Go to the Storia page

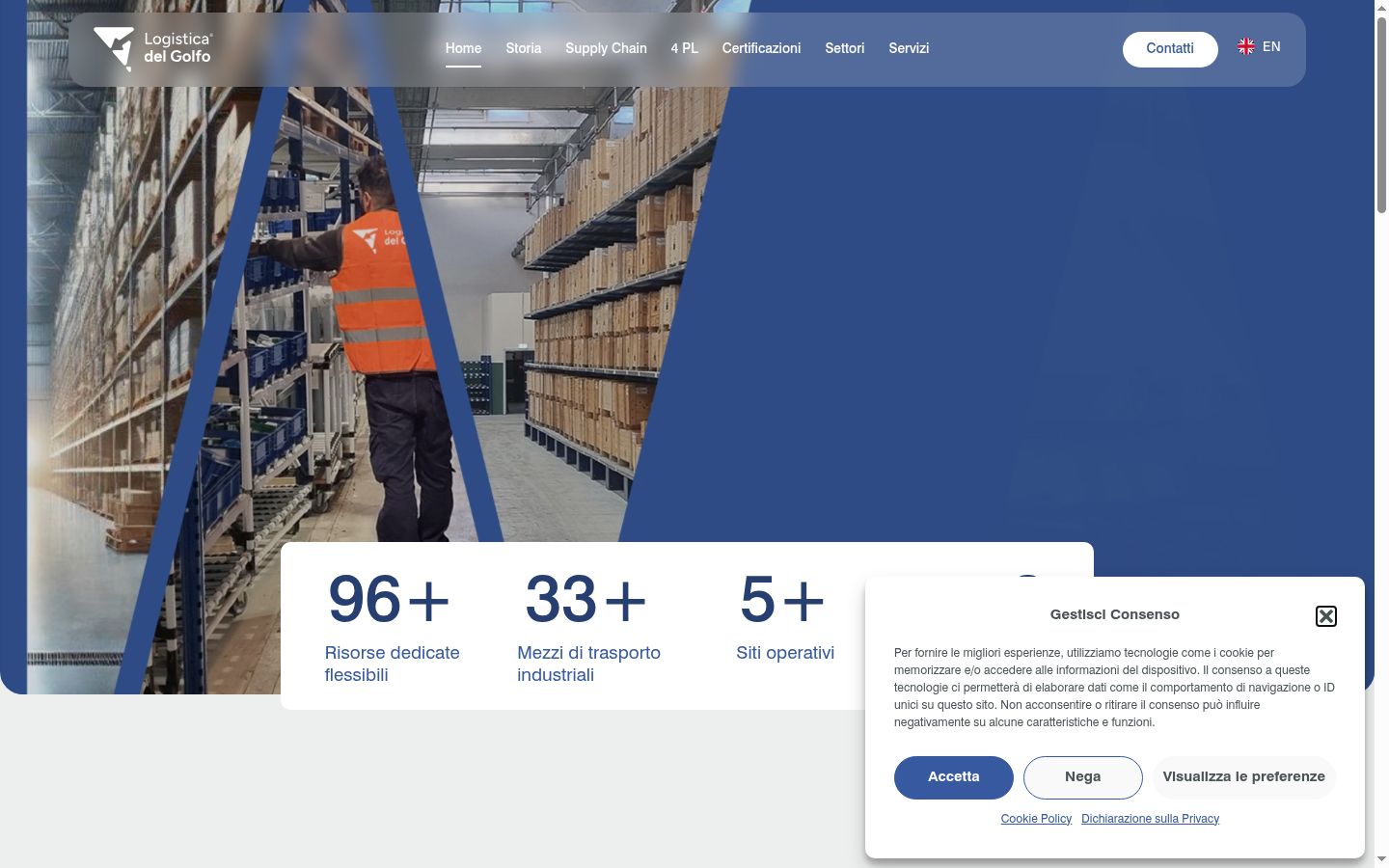[524, 48]
